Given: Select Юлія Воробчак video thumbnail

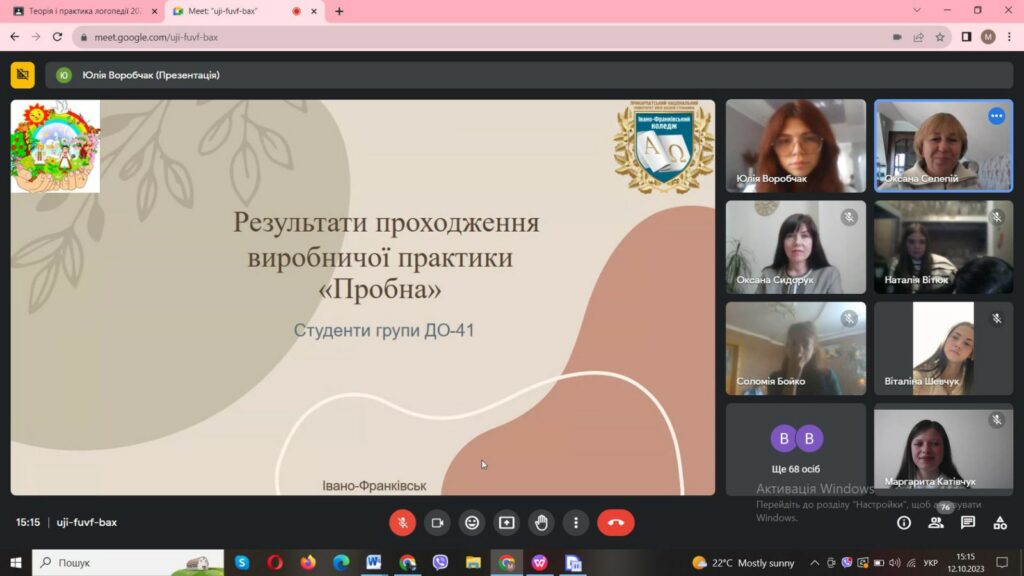Looking at the screenshot, I should (x=796, y=145).
